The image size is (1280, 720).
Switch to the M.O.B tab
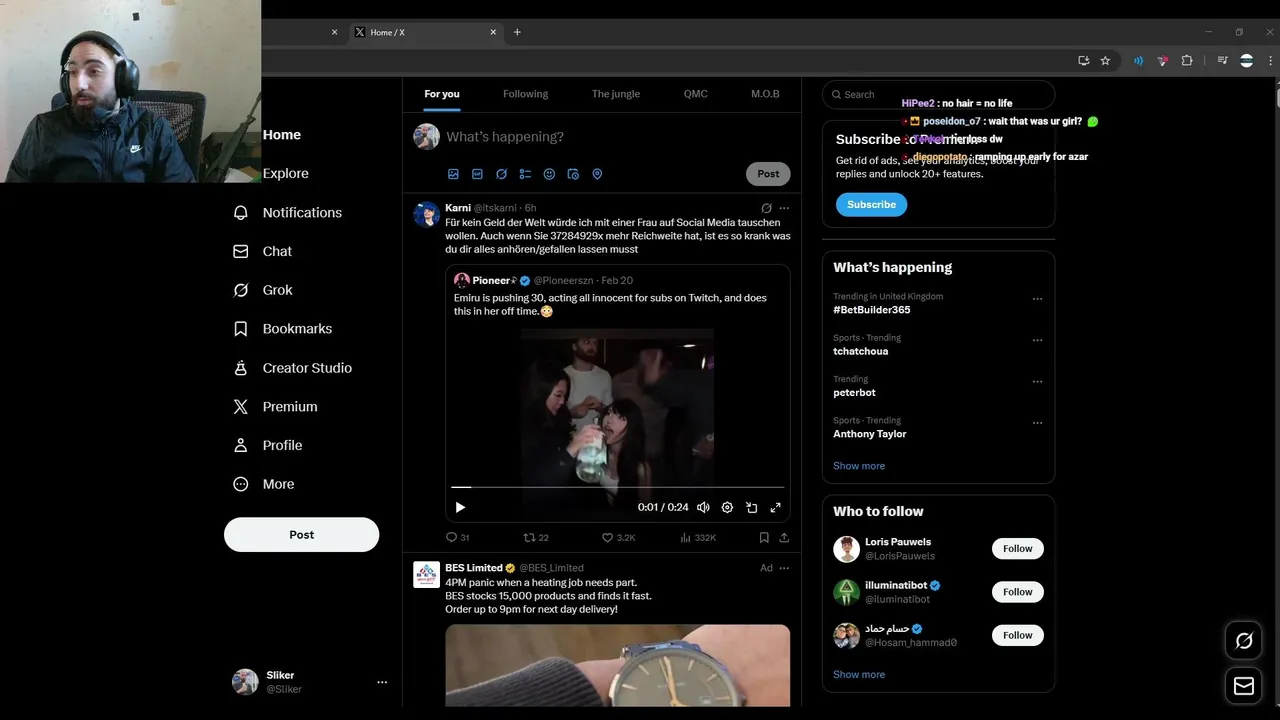(x=765, y=94)
